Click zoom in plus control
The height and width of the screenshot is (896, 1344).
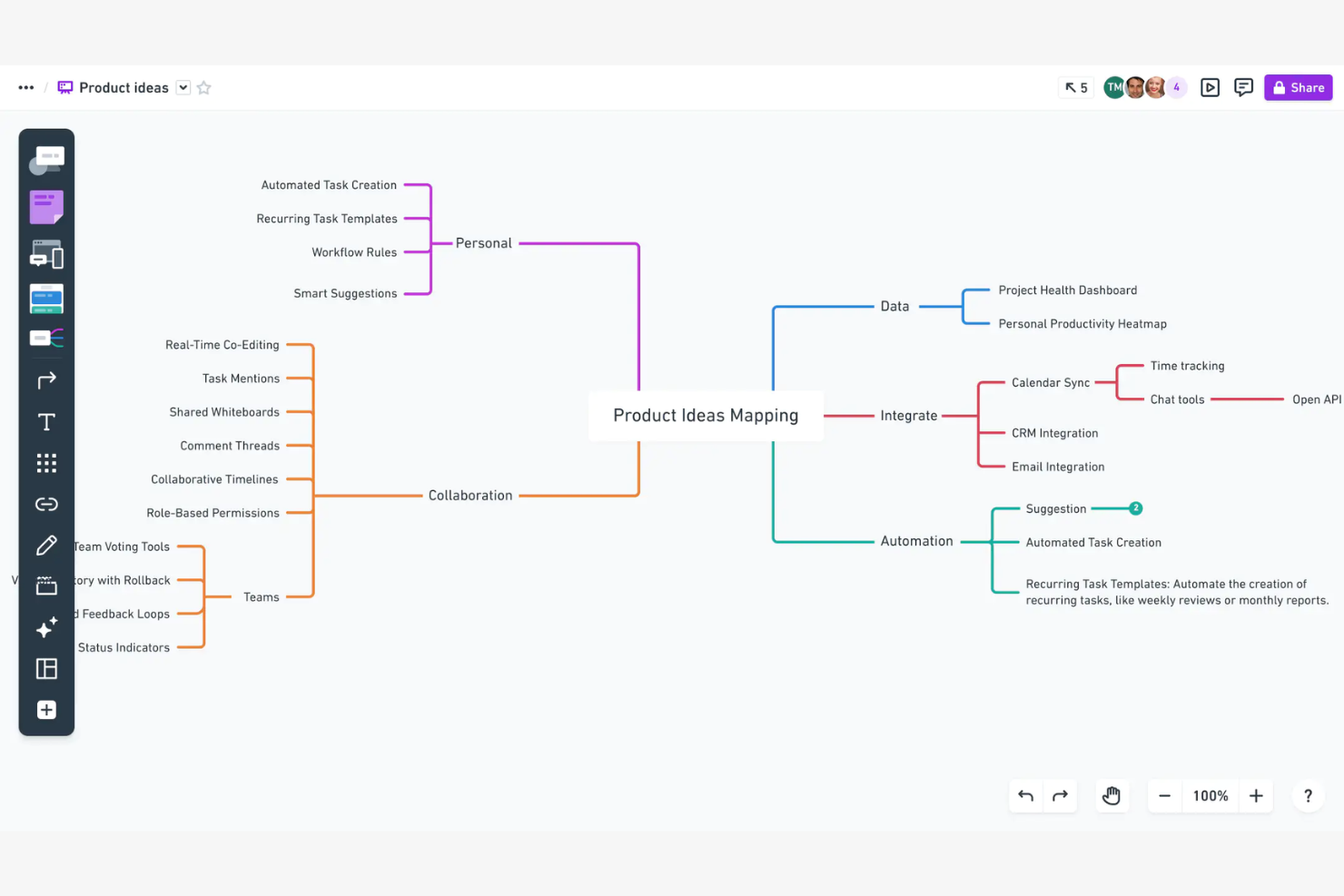click(x=1256, y=795)
